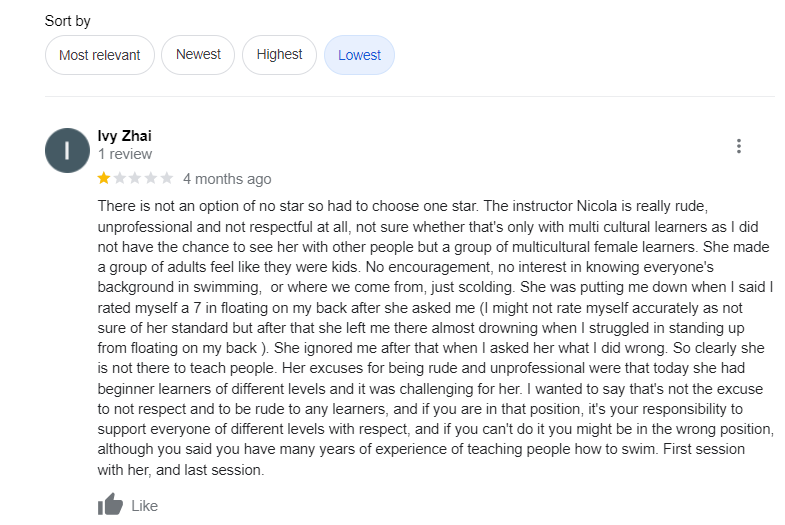Open reviewer profile via the Ivy Zhai name
The width and height of the screenshot is (785, 525).
point(125,136)
